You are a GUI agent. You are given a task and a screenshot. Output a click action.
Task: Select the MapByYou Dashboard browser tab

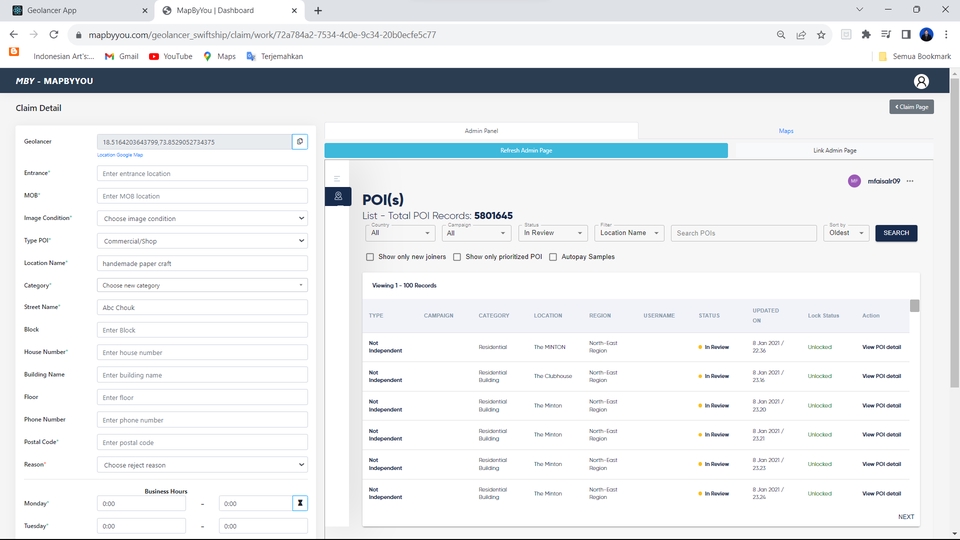(x=228, y=10)
